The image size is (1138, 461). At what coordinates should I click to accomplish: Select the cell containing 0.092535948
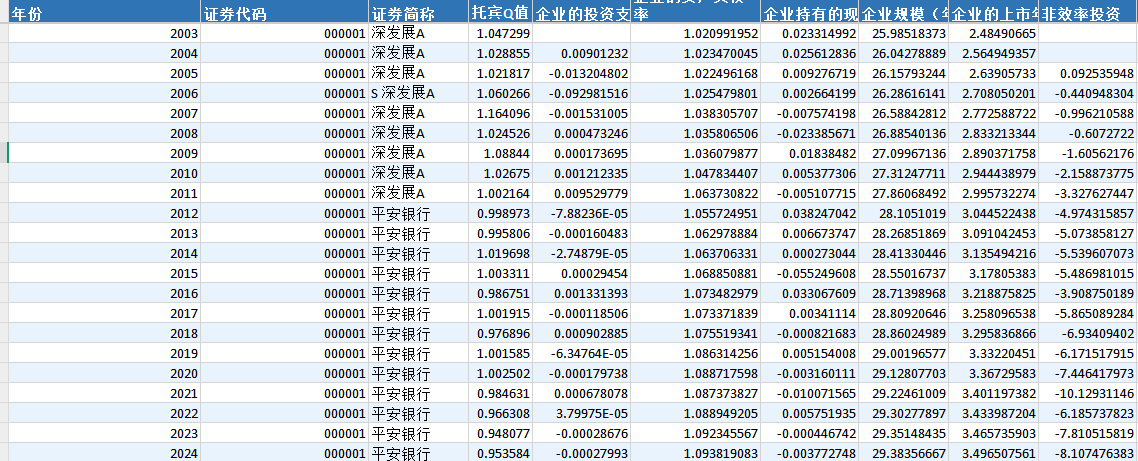1088,73
